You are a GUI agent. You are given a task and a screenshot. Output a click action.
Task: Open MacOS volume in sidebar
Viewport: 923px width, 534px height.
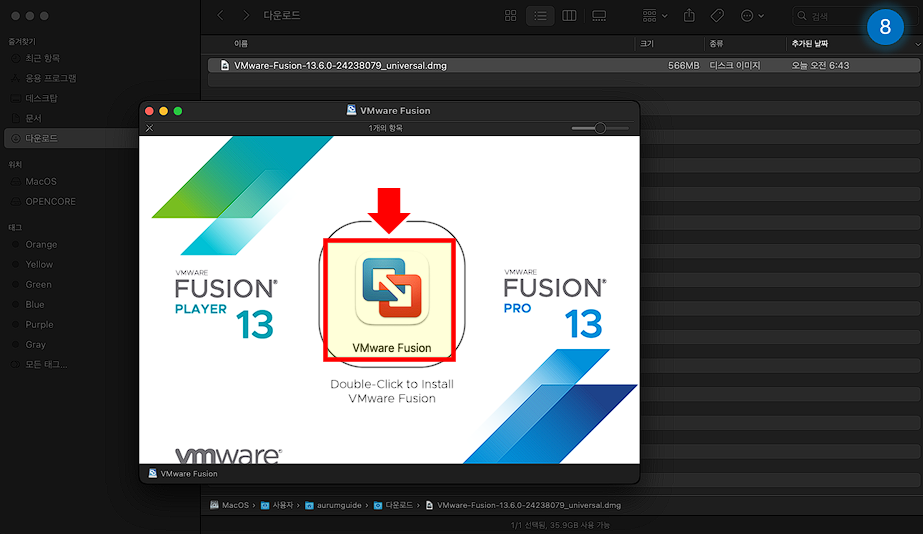(x=41, y=181)
